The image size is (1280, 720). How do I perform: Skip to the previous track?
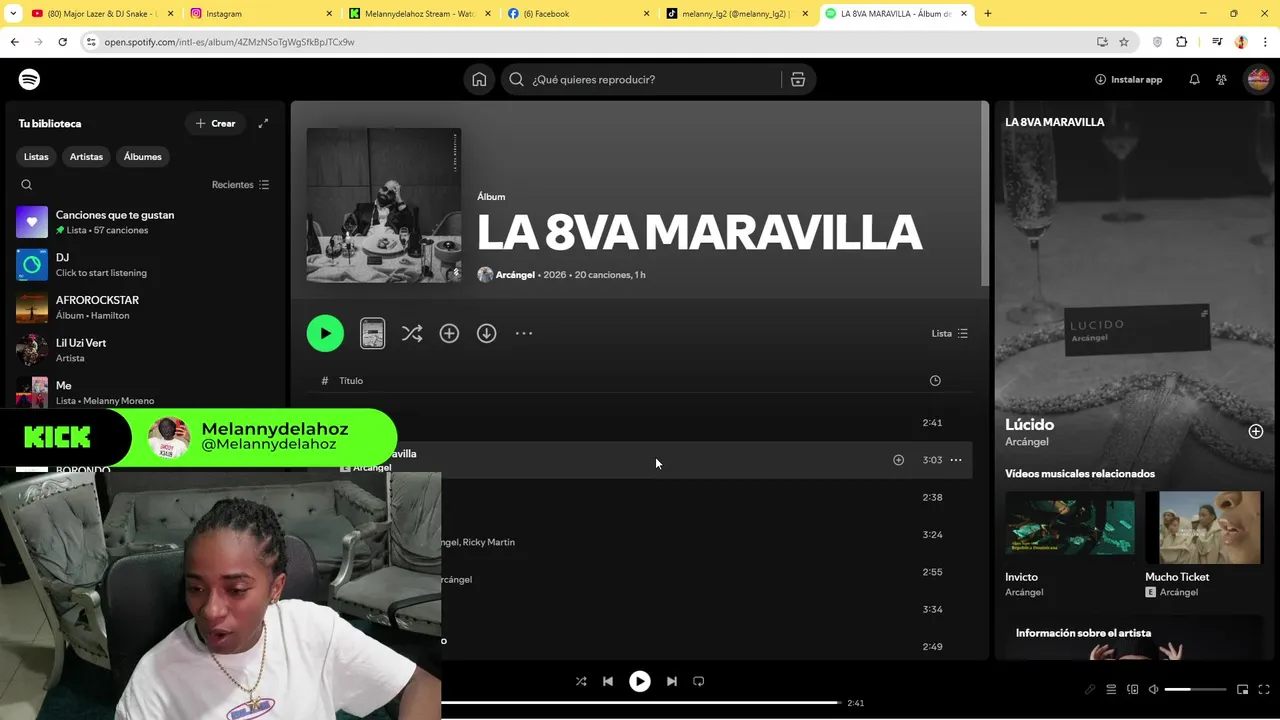[x=607, y=681]
